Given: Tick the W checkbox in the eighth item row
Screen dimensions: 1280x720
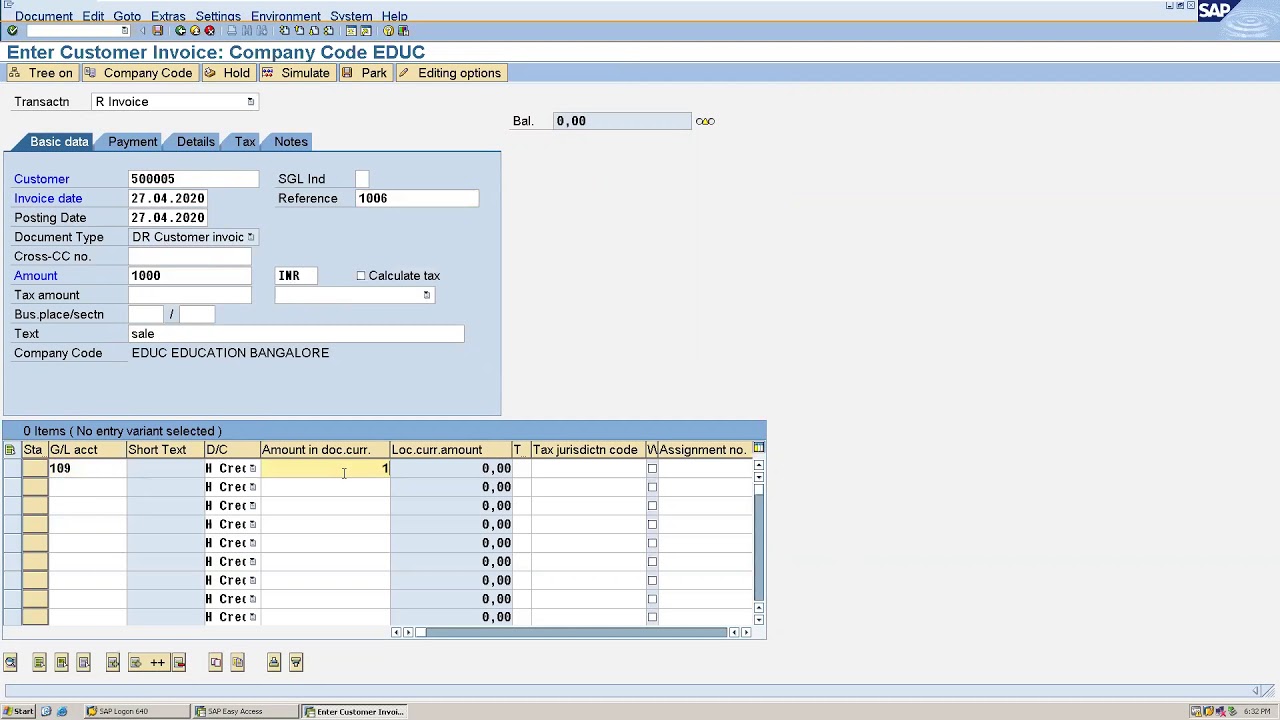Looking at the screenshot, I should coord(652,599).
